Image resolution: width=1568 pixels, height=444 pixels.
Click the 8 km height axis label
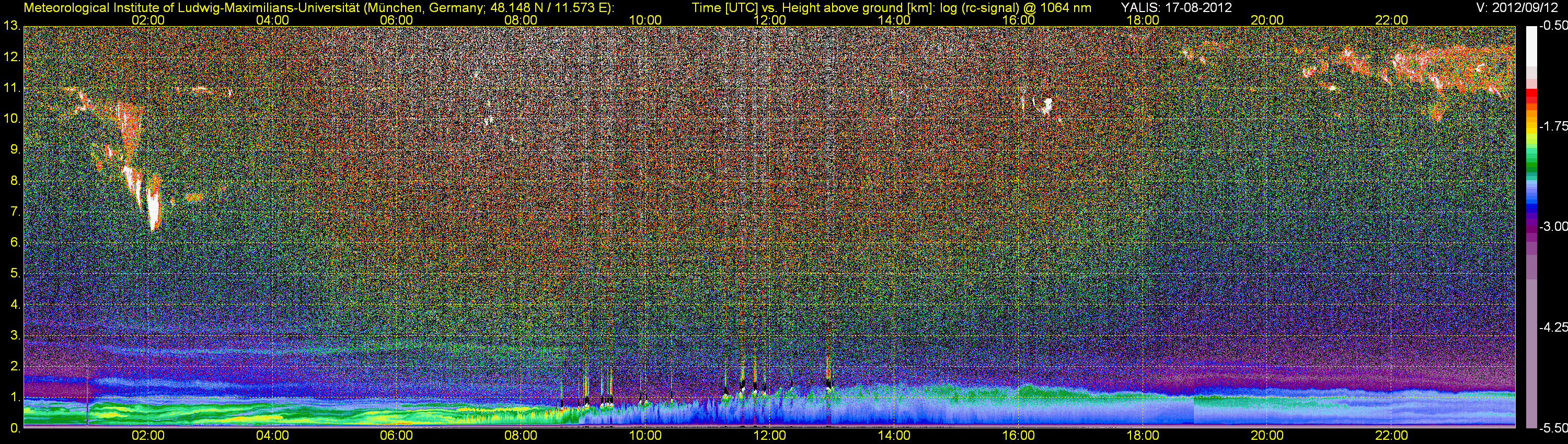[x=15, y=181]
